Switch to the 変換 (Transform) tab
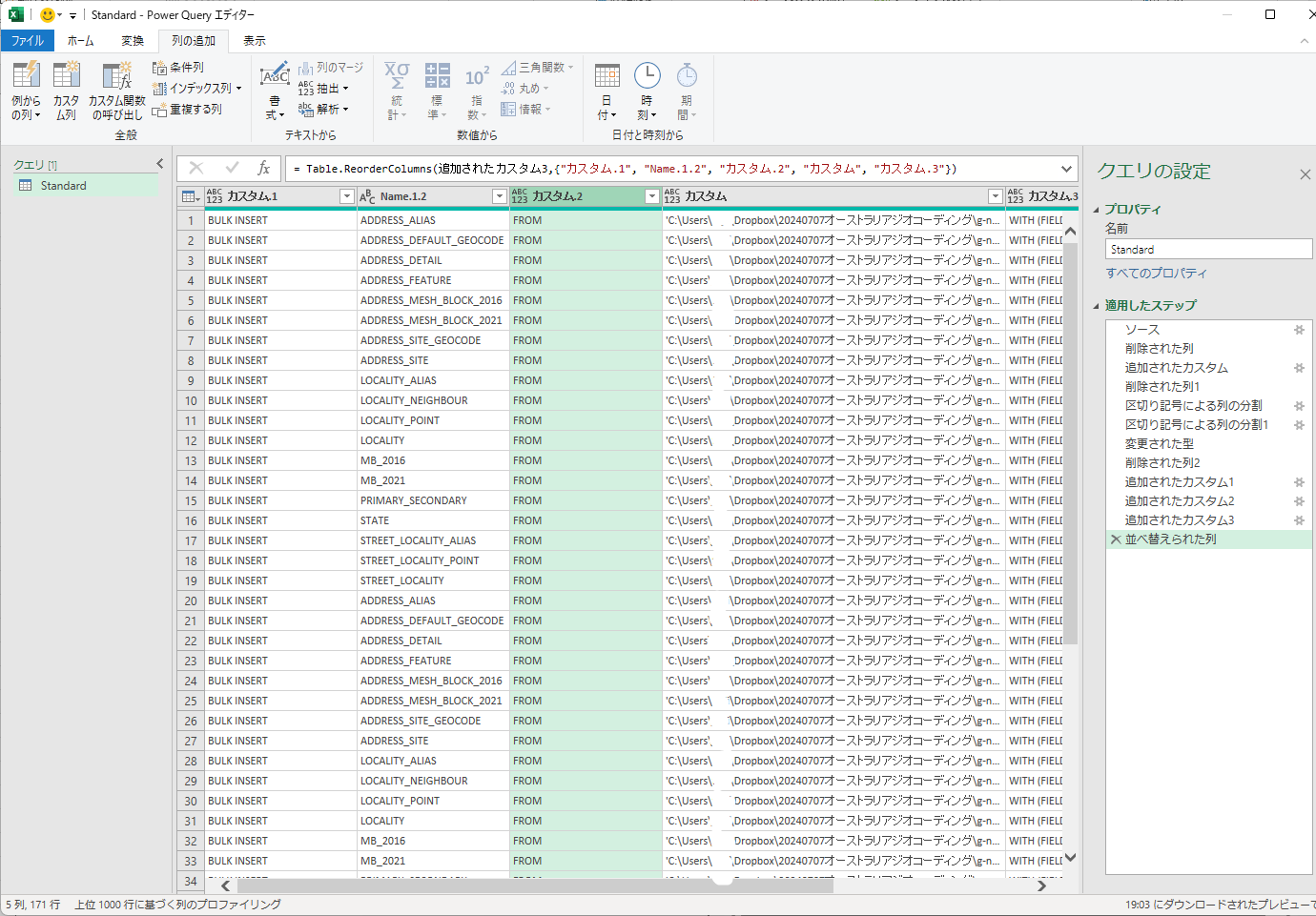This screenshot has width=1316, height=916. click(133, 41)
